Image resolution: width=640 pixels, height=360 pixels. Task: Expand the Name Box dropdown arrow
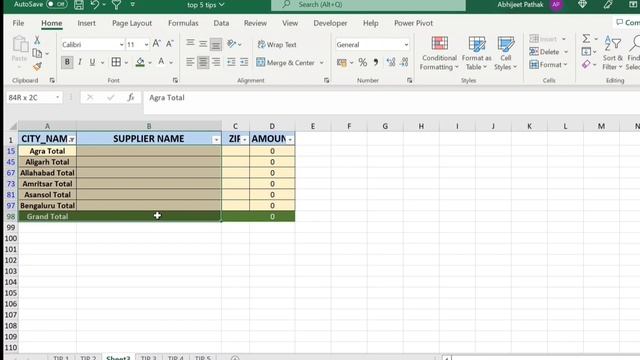pos(58,97)
